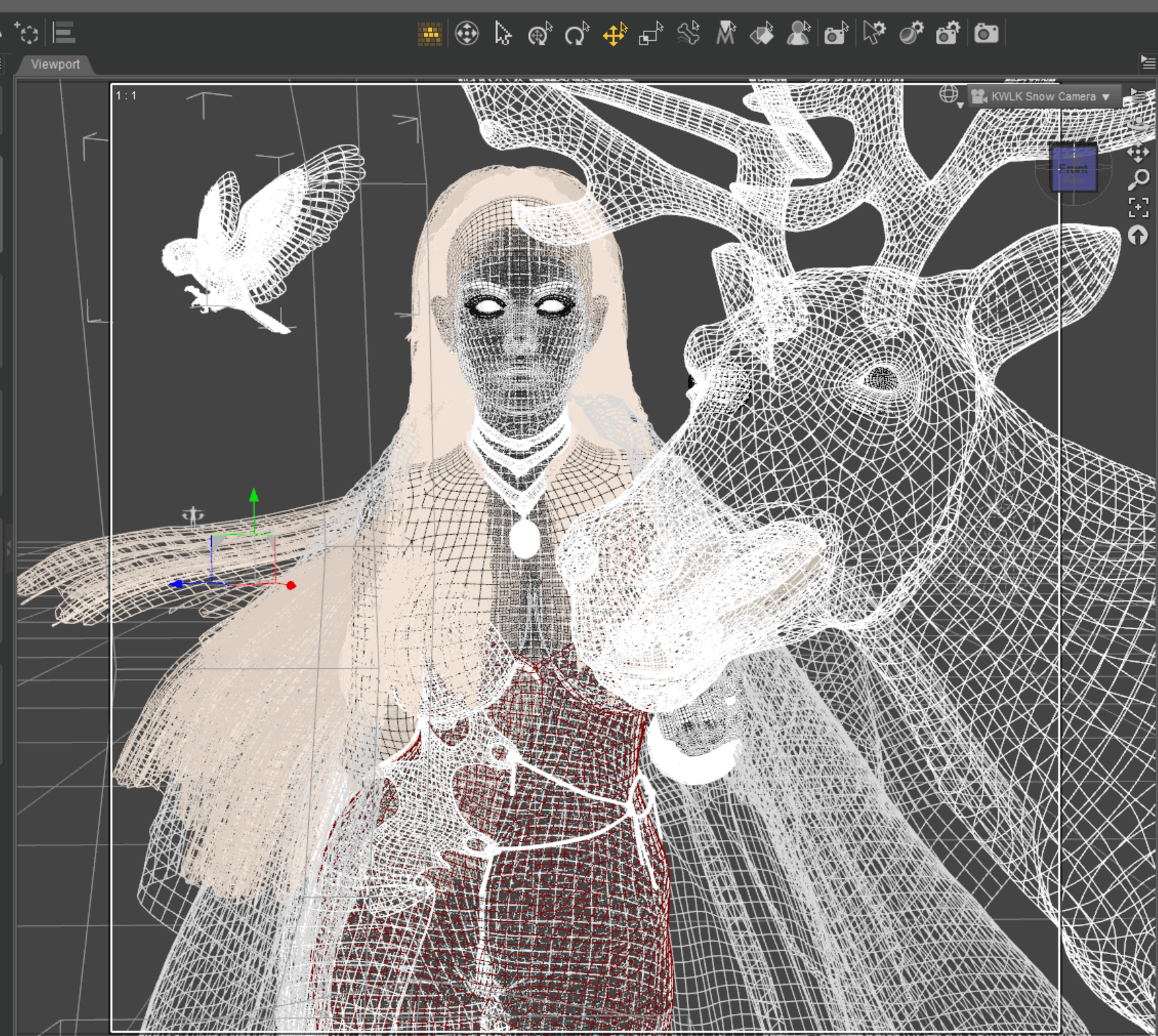Select the figure-with-cursor tool icon
This screenshot has height=1036, width=1158.
(799, 33)
